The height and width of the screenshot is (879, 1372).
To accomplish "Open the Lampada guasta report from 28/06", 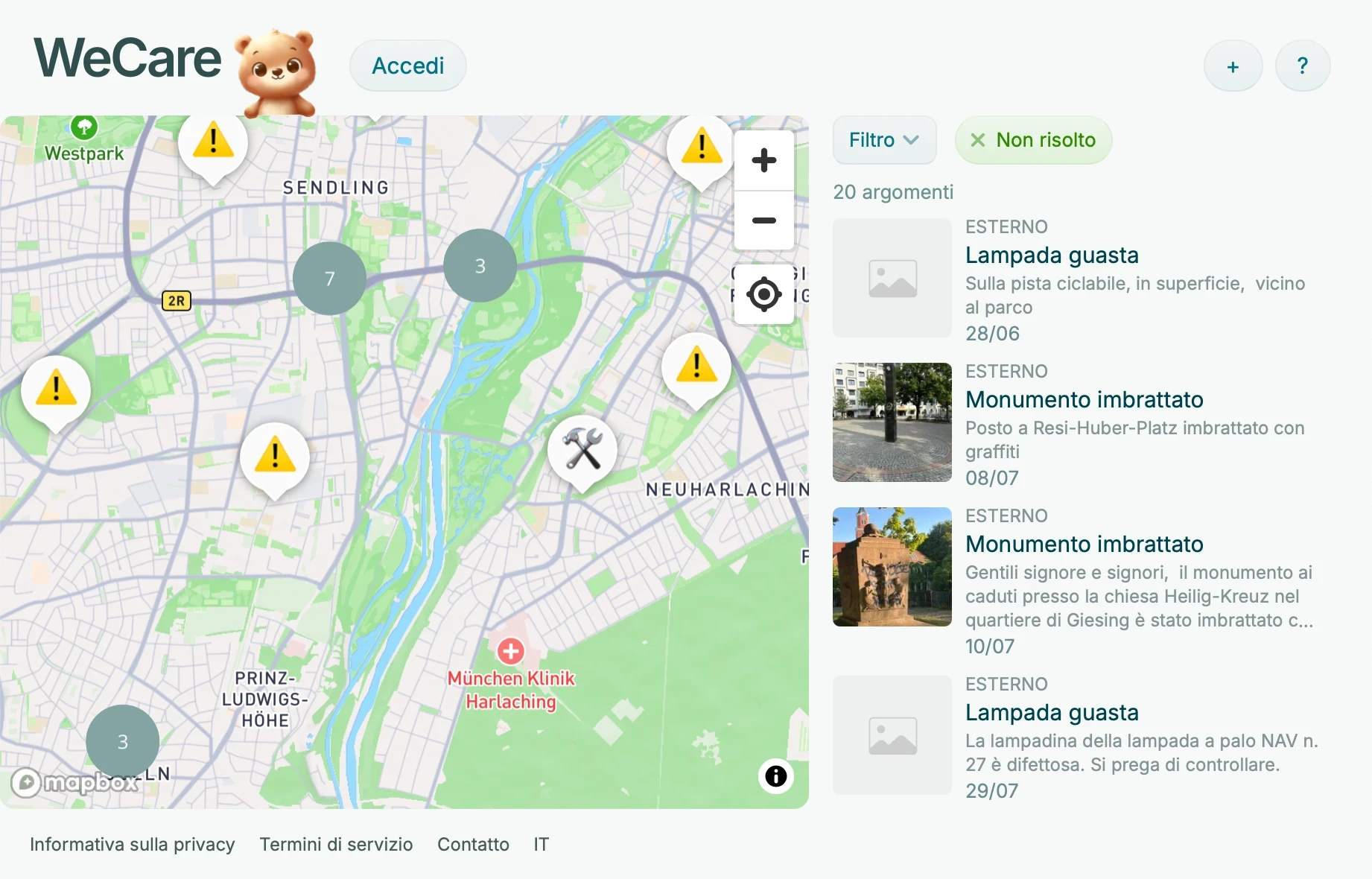I will tap(1052, 255).
